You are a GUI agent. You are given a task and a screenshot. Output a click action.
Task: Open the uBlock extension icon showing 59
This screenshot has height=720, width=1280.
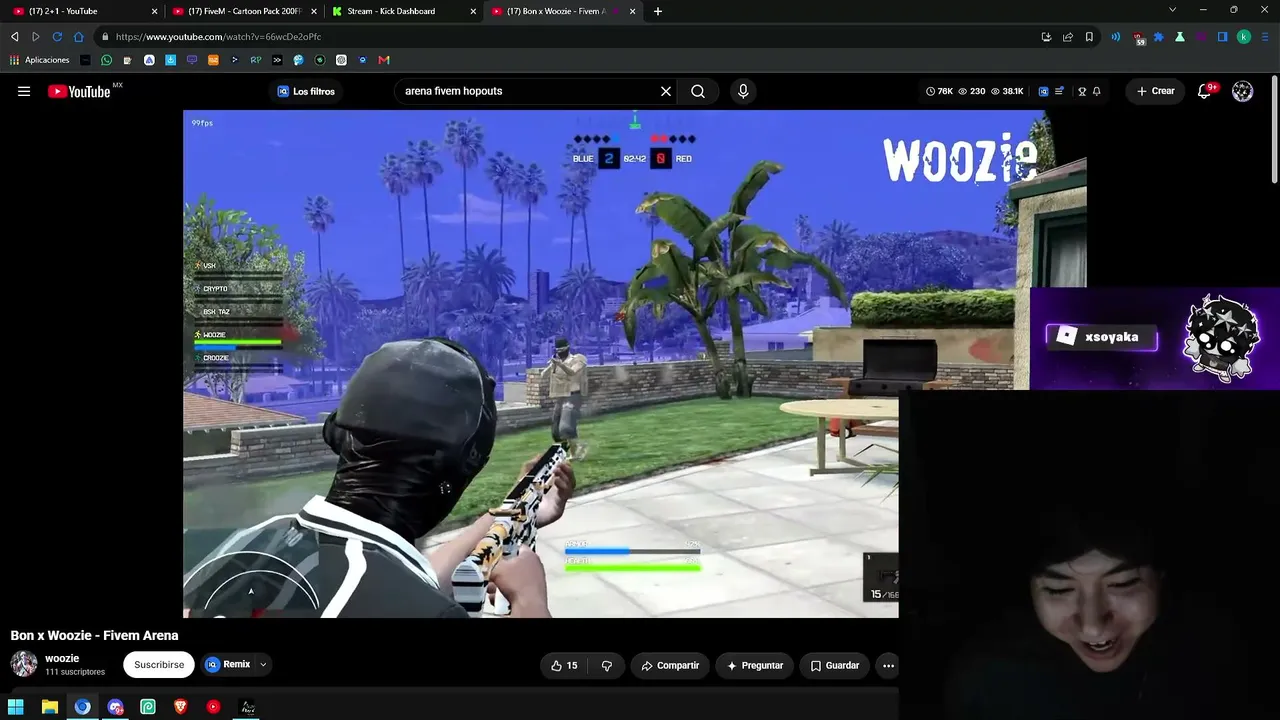pos(1139,38)
